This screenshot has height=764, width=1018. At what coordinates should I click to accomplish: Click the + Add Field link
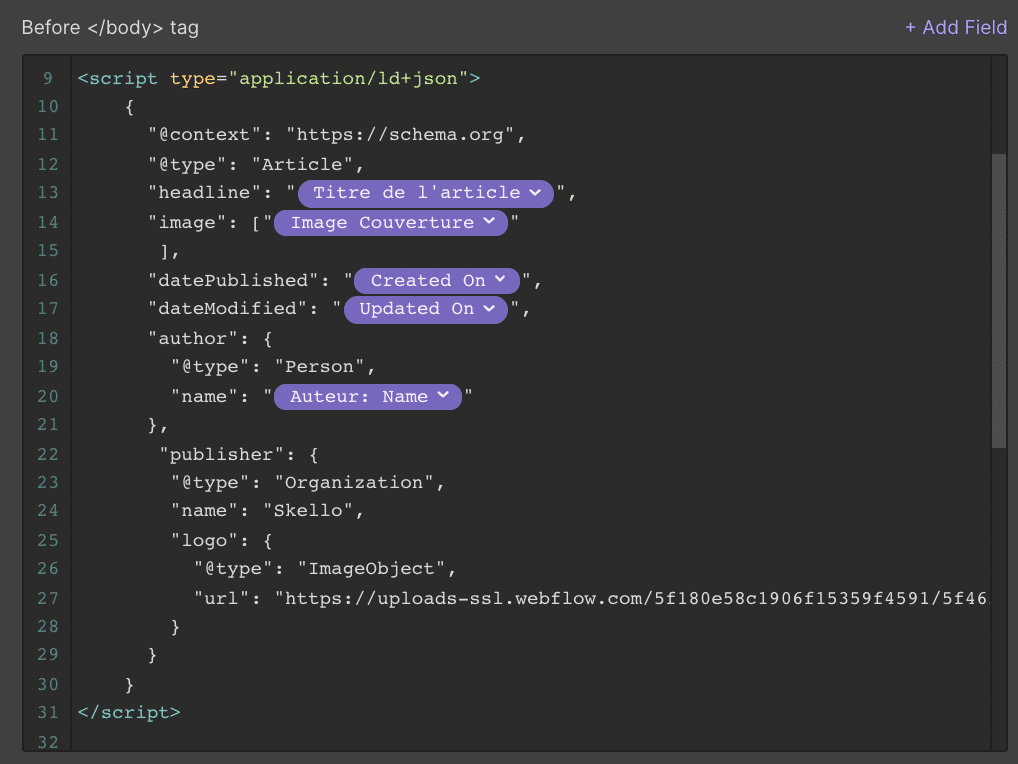tap(956, 27)
